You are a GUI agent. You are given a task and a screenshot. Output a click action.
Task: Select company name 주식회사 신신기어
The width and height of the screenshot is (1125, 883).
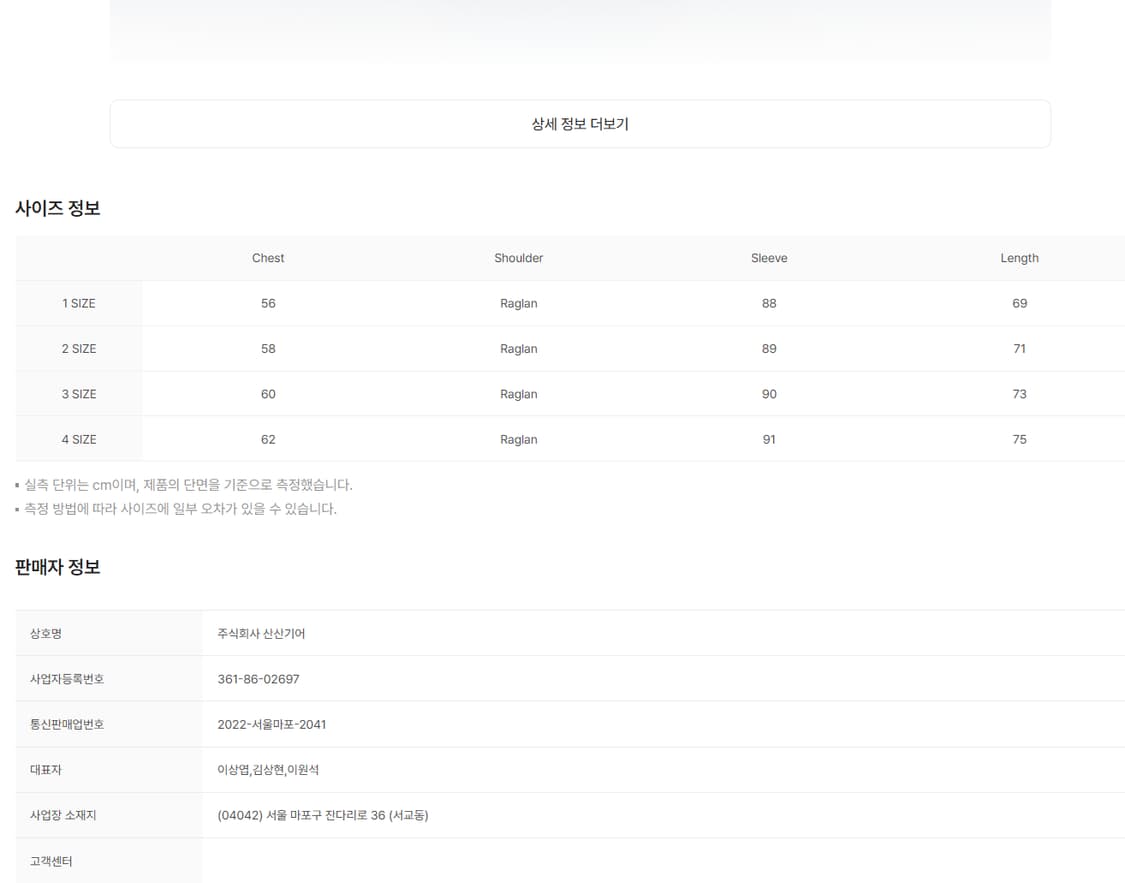pos(261,634)
